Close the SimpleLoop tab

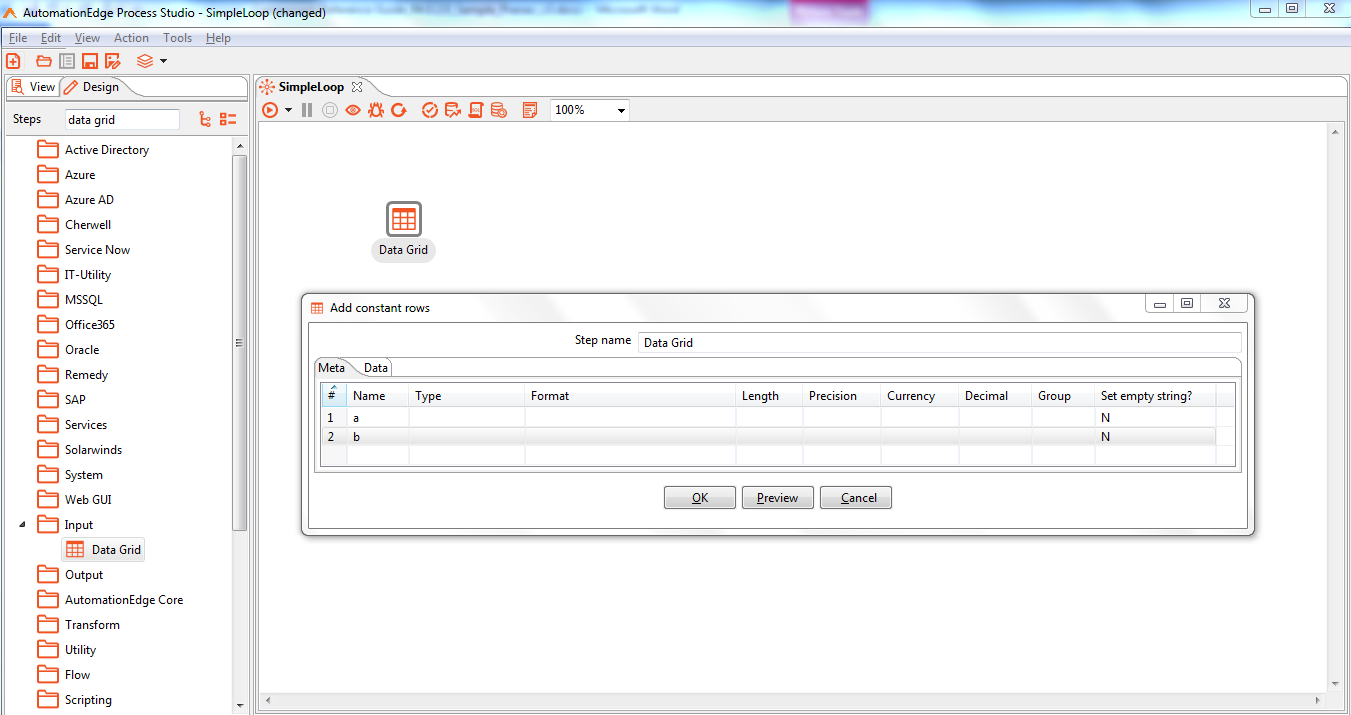(357, 87)
